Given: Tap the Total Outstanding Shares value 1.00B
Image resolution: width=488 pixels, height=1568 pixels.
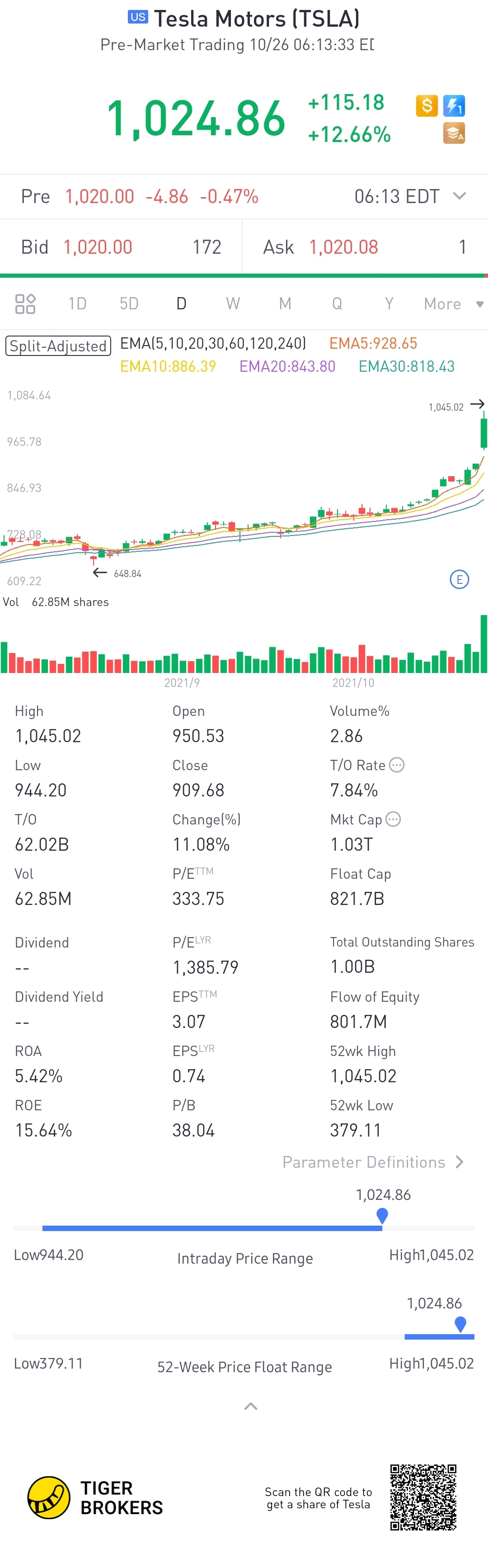Looking at the screenshot, I should click(x=352, y=966).
